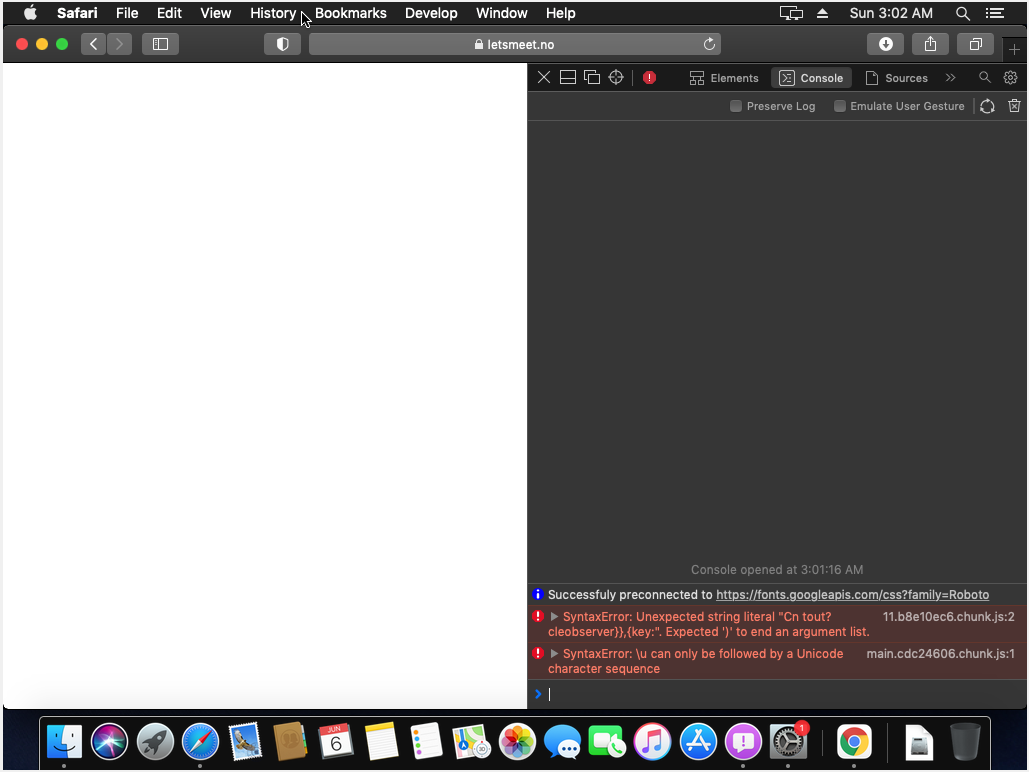Click the red error count indicator
This screenshot has height=772, width=1029.
tap(650, 77)
